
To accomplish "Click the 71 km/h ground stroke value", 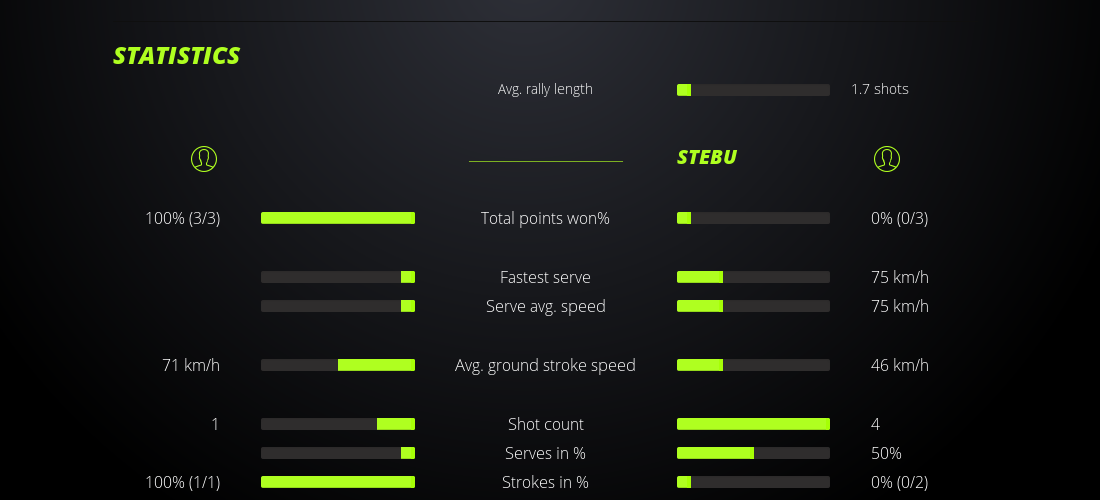I will [191, 365].
